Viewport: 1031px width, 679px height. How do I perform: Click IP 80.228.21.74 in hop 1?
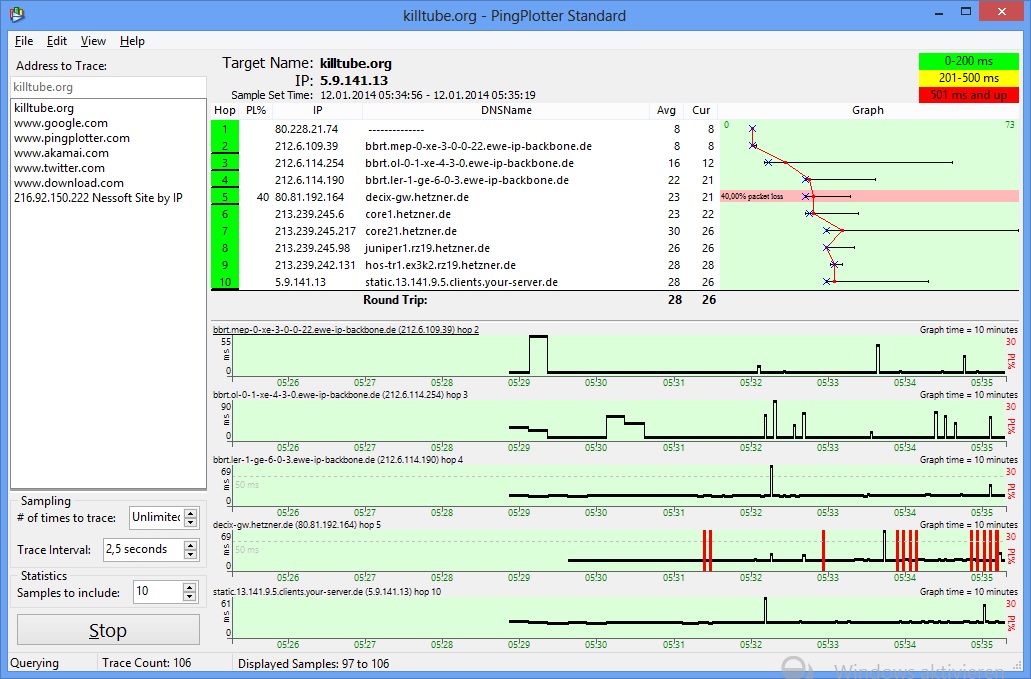click(306, 129)
